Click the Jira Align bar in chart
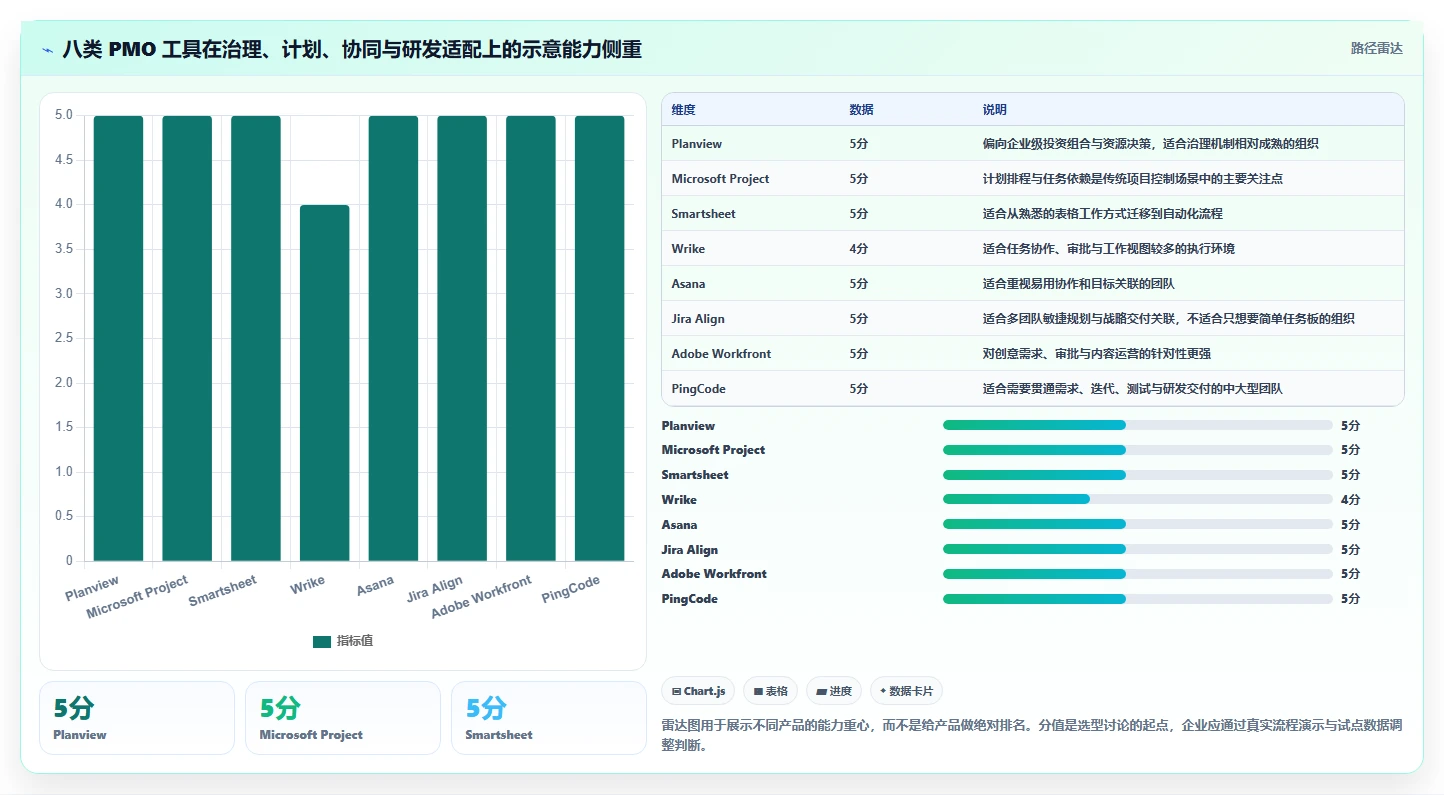Viewport: 1444px width, 795px height. pyautogui.click(x=462, y=338)
